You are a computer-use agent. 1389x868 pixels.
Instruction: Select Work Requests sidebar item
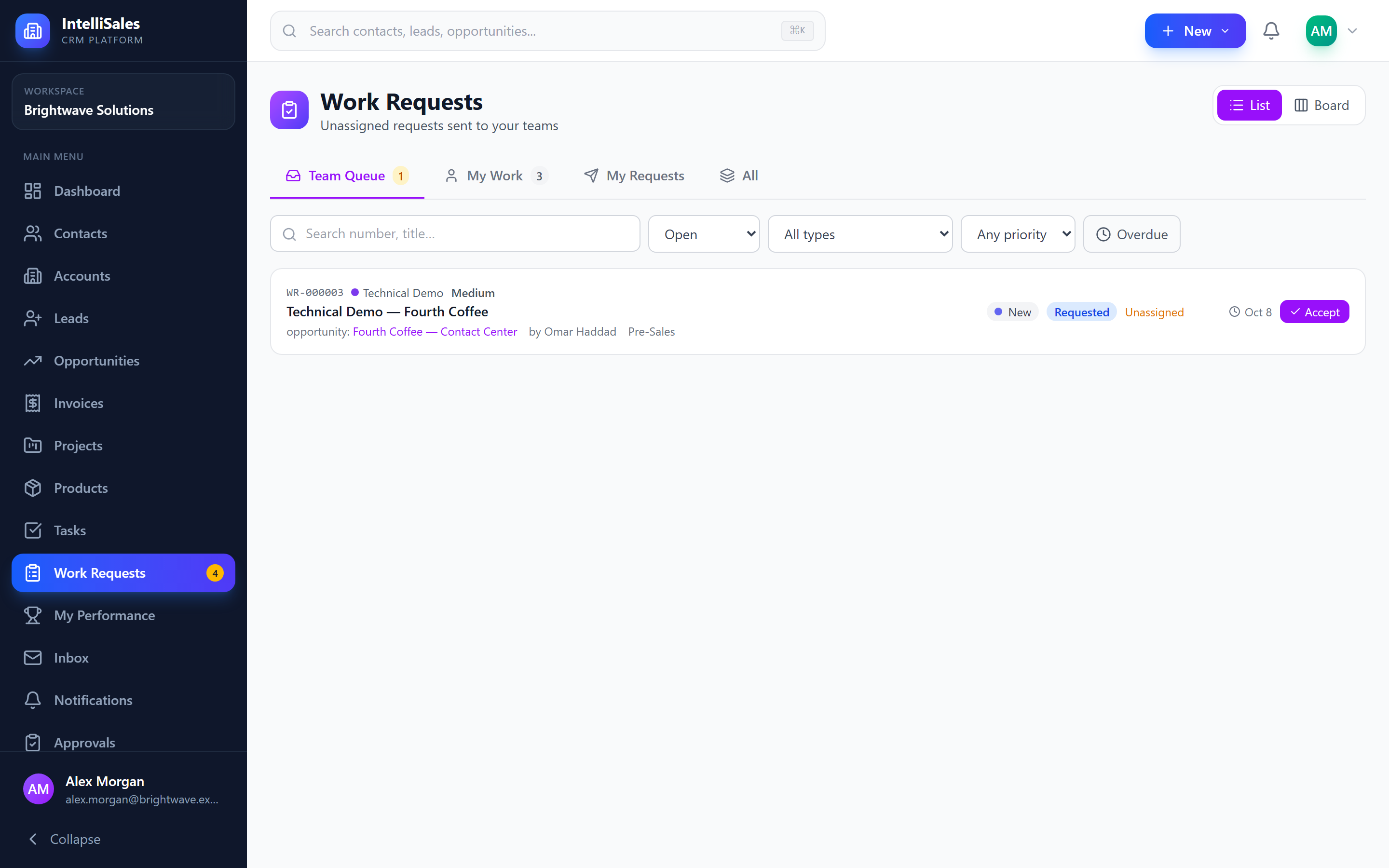point(123,573)
